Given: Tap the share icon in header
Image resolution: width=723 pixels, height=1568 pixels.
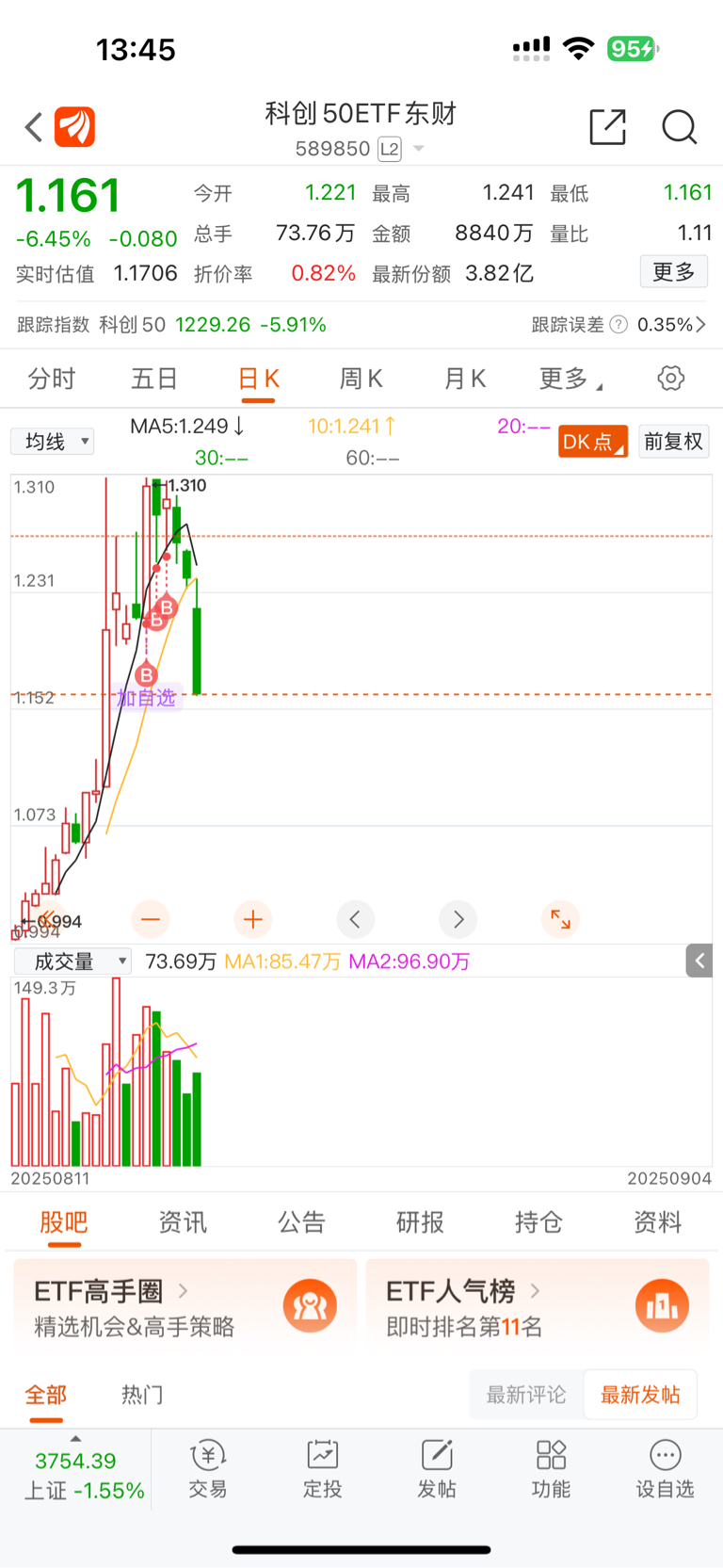Looking at the screenshot, I should (x=608, y=127).
